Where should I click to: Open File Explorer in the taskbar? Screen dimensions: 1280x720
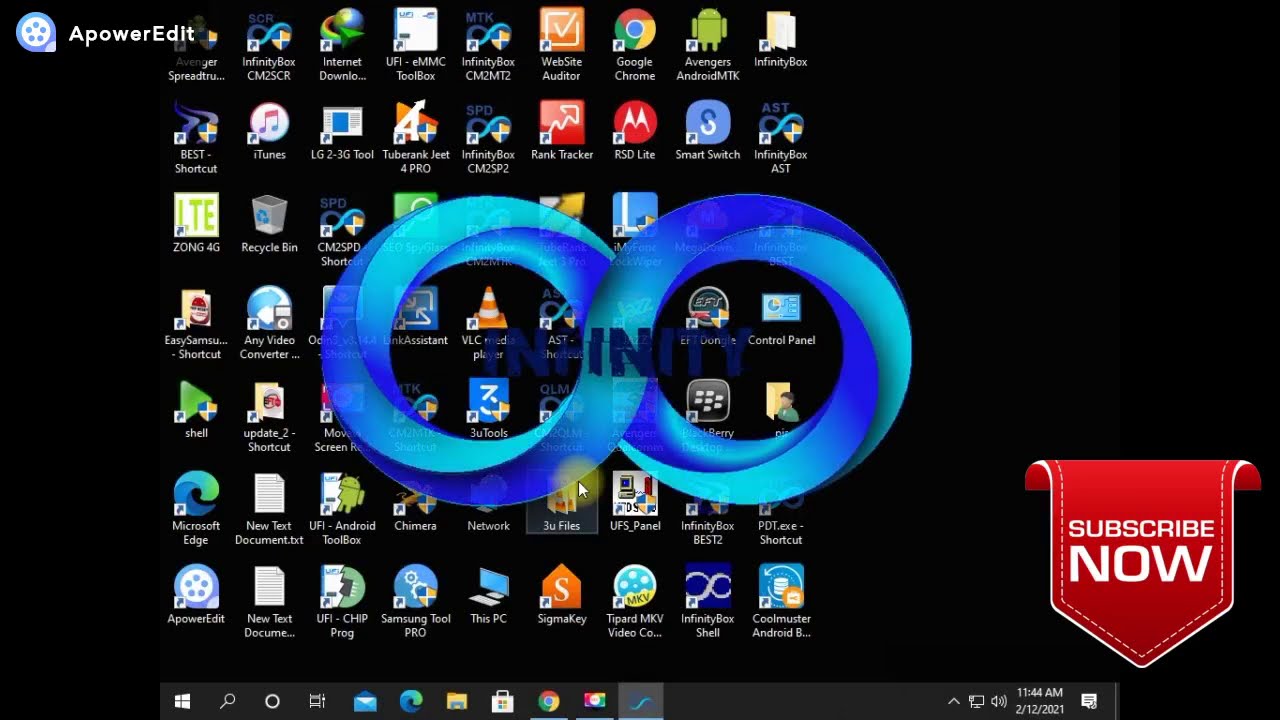coord(457,701)
